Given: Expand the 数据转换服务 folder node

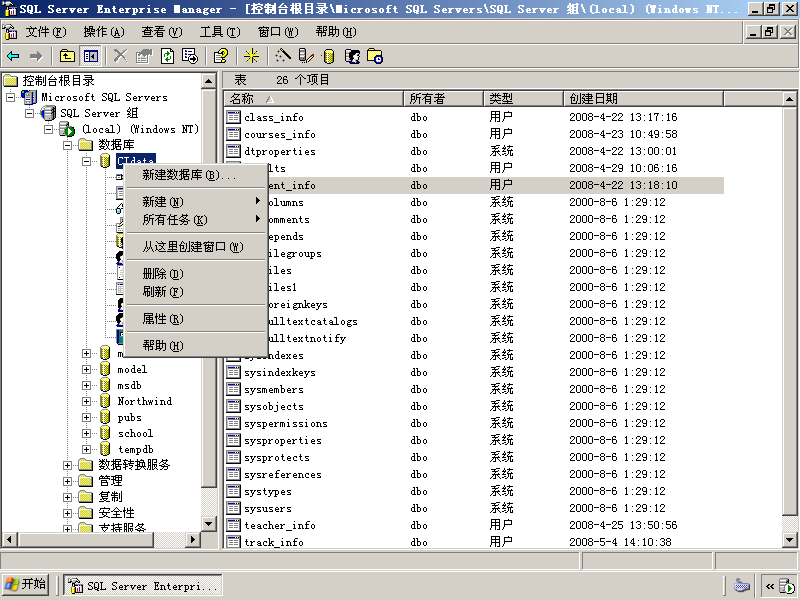Looking at the screenshot, I should pyautogui.click(x=67, y=465).
